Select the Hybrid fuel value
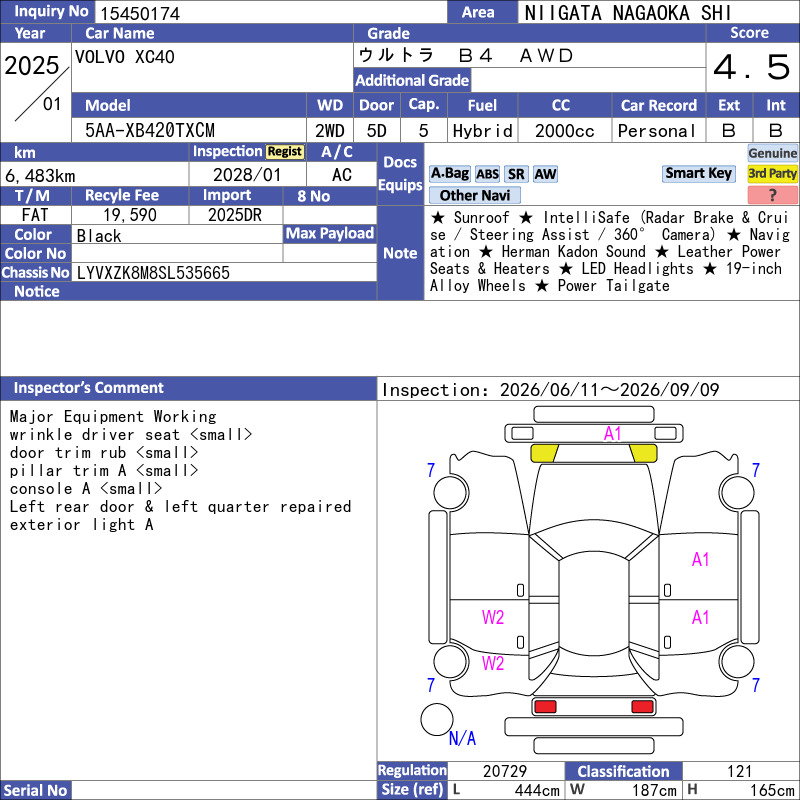 (x=483, y=131)
